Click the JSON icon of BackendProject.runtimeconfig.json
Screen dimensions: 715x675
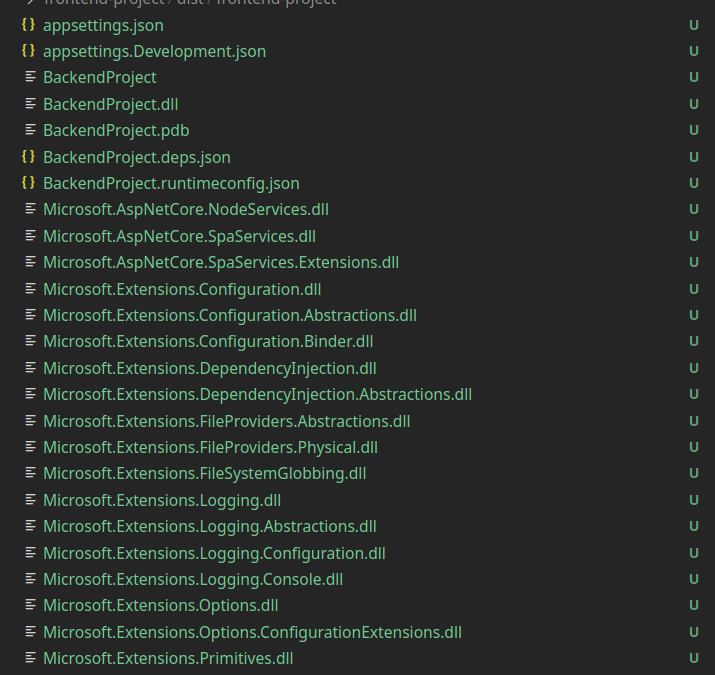pyautogui.click(x=28, y=184)
